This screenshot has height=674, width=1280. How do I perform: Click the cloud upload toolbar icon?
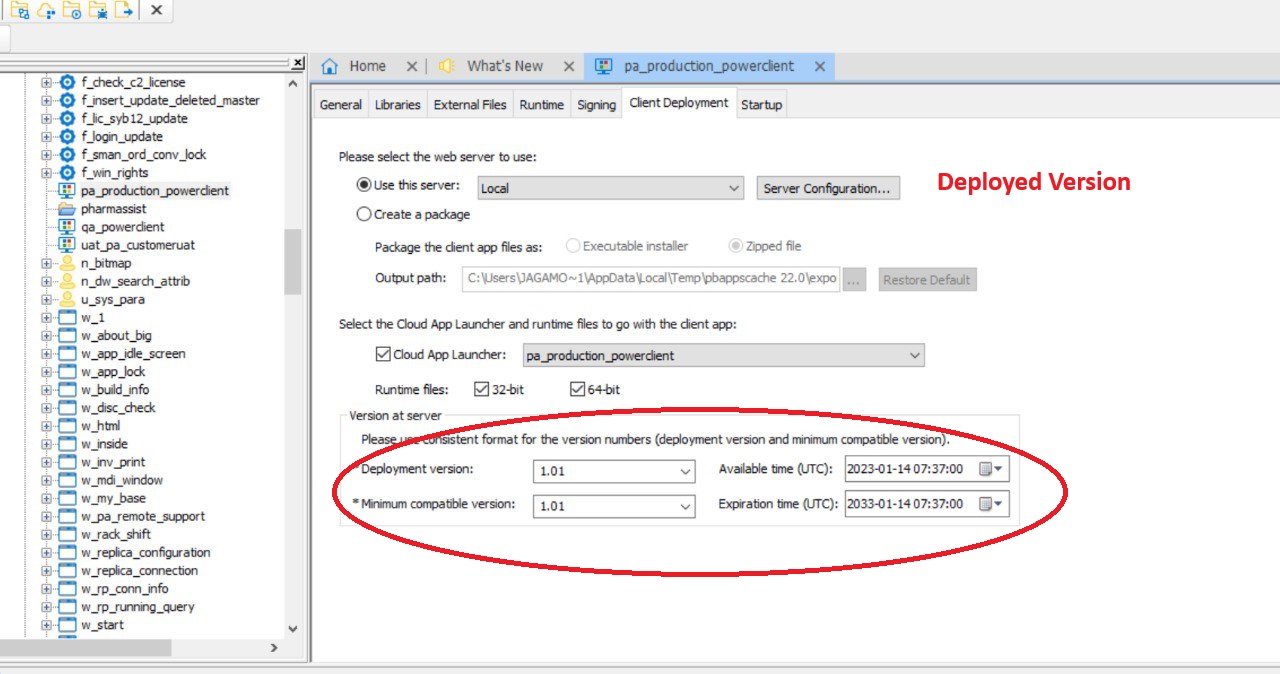click(x=46, y=11)
